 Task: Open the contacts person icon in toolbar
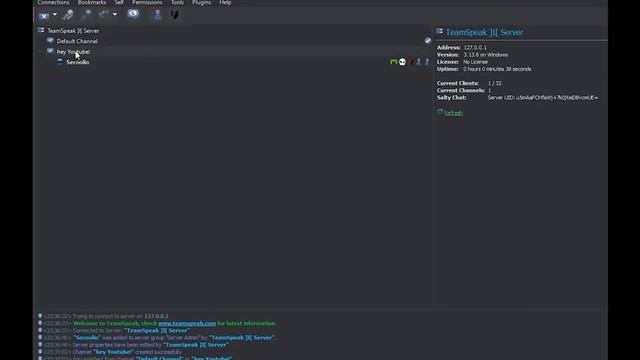157,15
